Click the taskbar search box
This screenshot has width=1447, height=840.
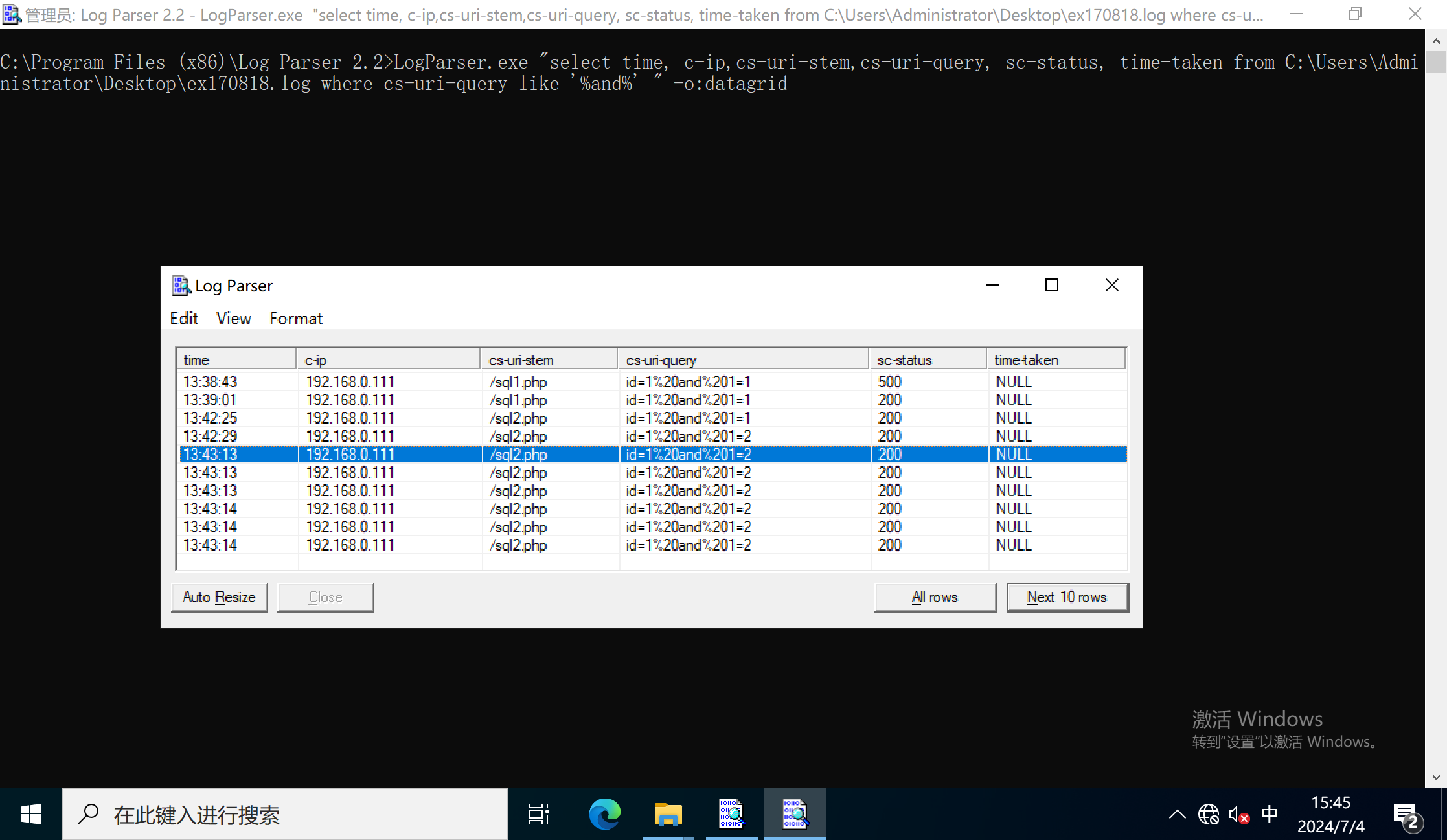285,814
